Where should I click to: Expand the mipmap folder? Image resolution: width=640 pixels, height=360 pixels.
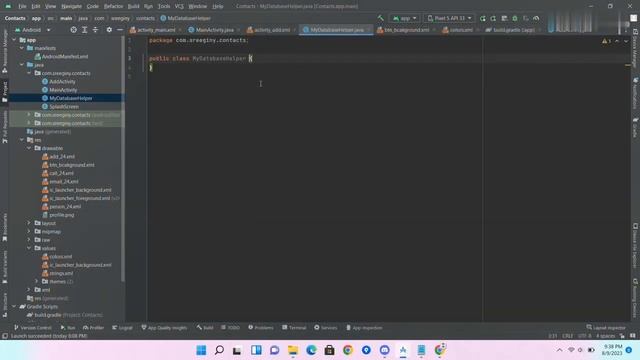tap(29, 231)
